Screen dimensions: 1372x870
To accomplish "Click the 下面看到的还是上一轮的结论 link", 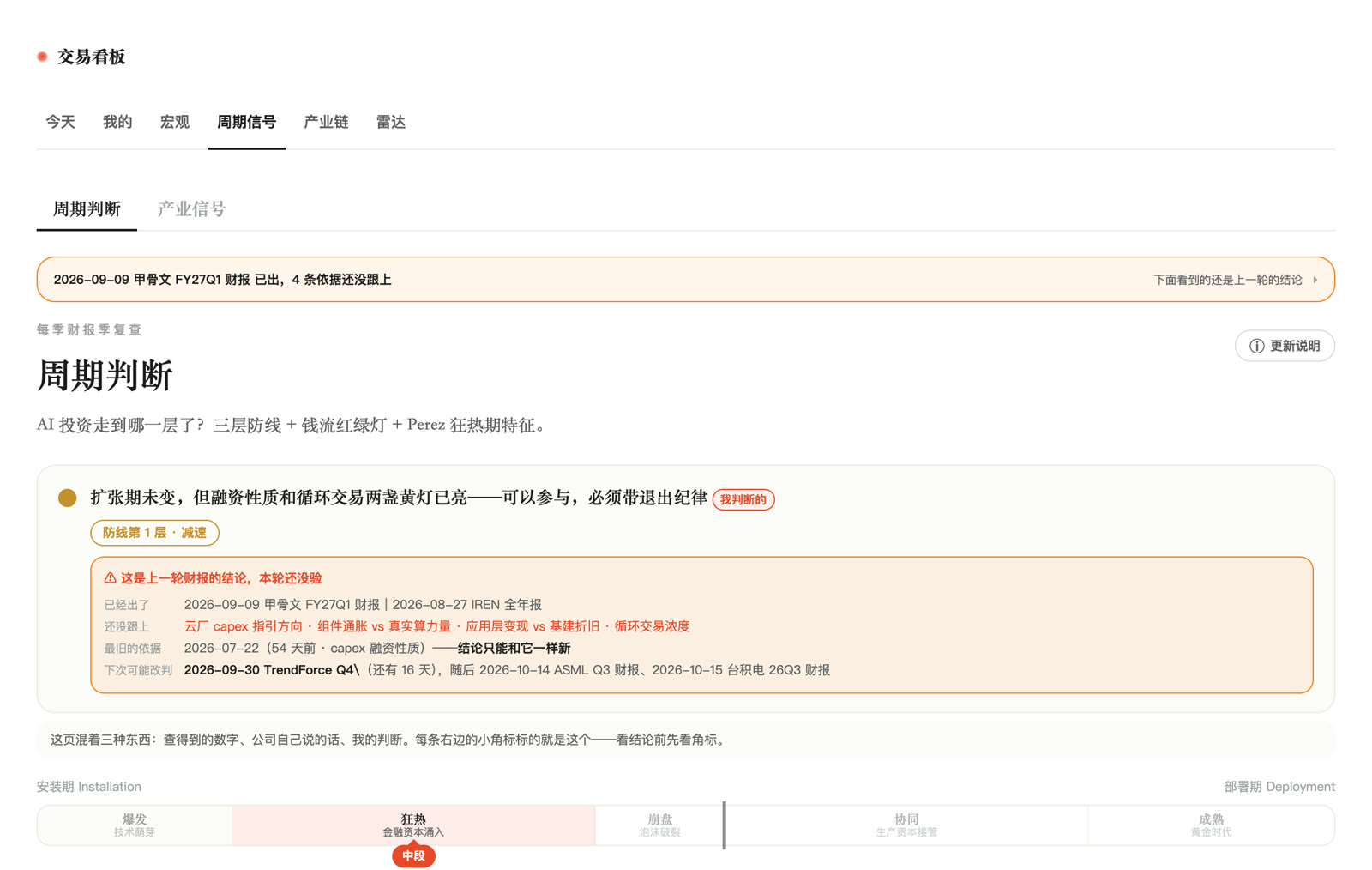I will tap(1227, 280).
